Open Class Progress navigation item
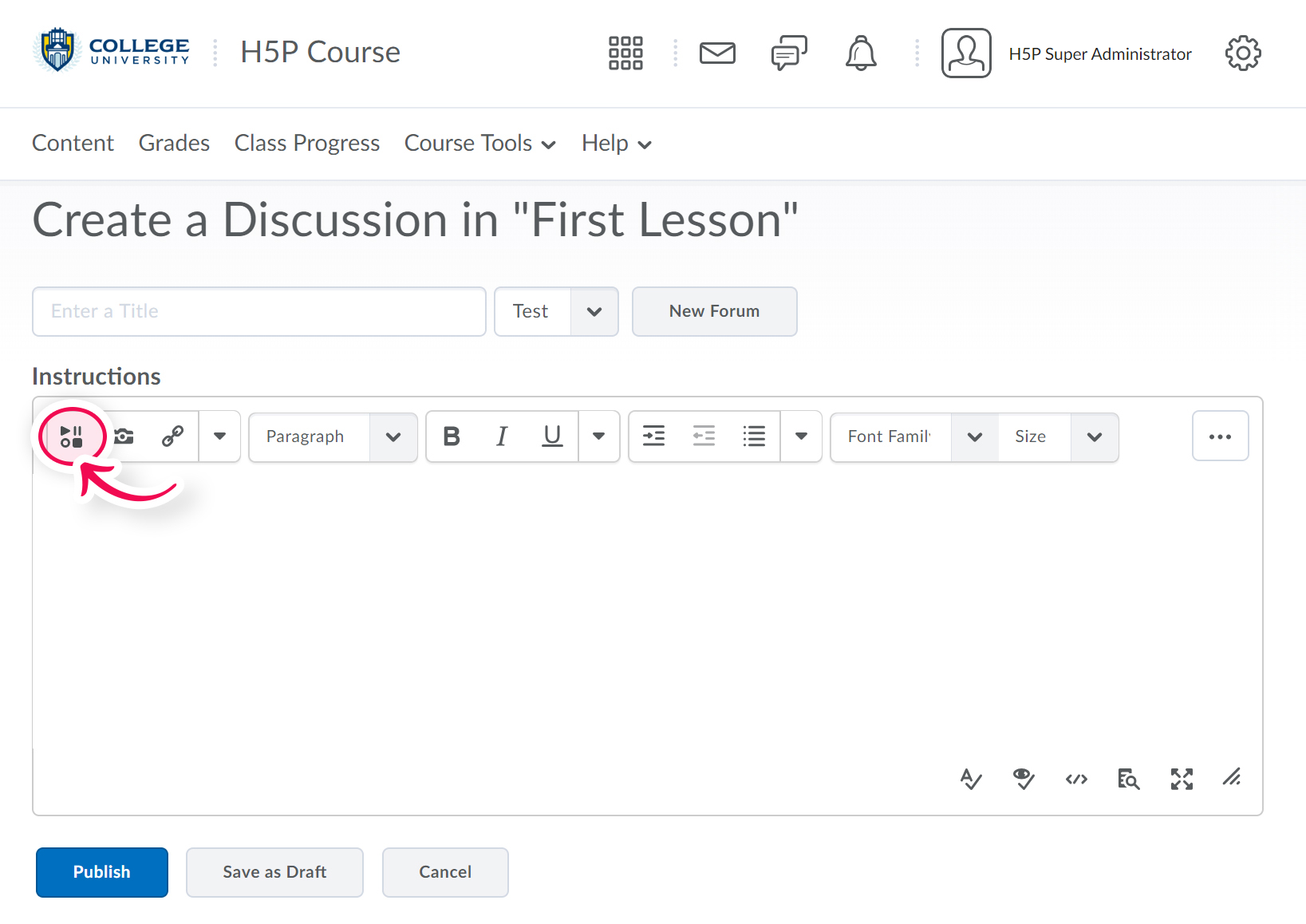The width and height of the screenshot is (1306, 924). [307, 144]
